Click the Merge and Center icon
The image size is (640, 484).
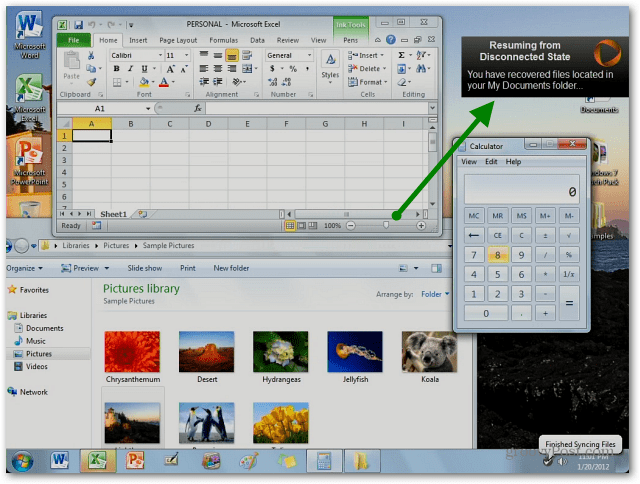[x=247, y=69]
